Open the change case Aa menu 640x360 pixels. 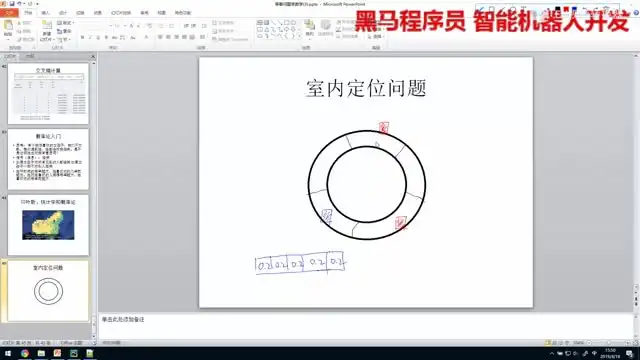tap(133, 38)
